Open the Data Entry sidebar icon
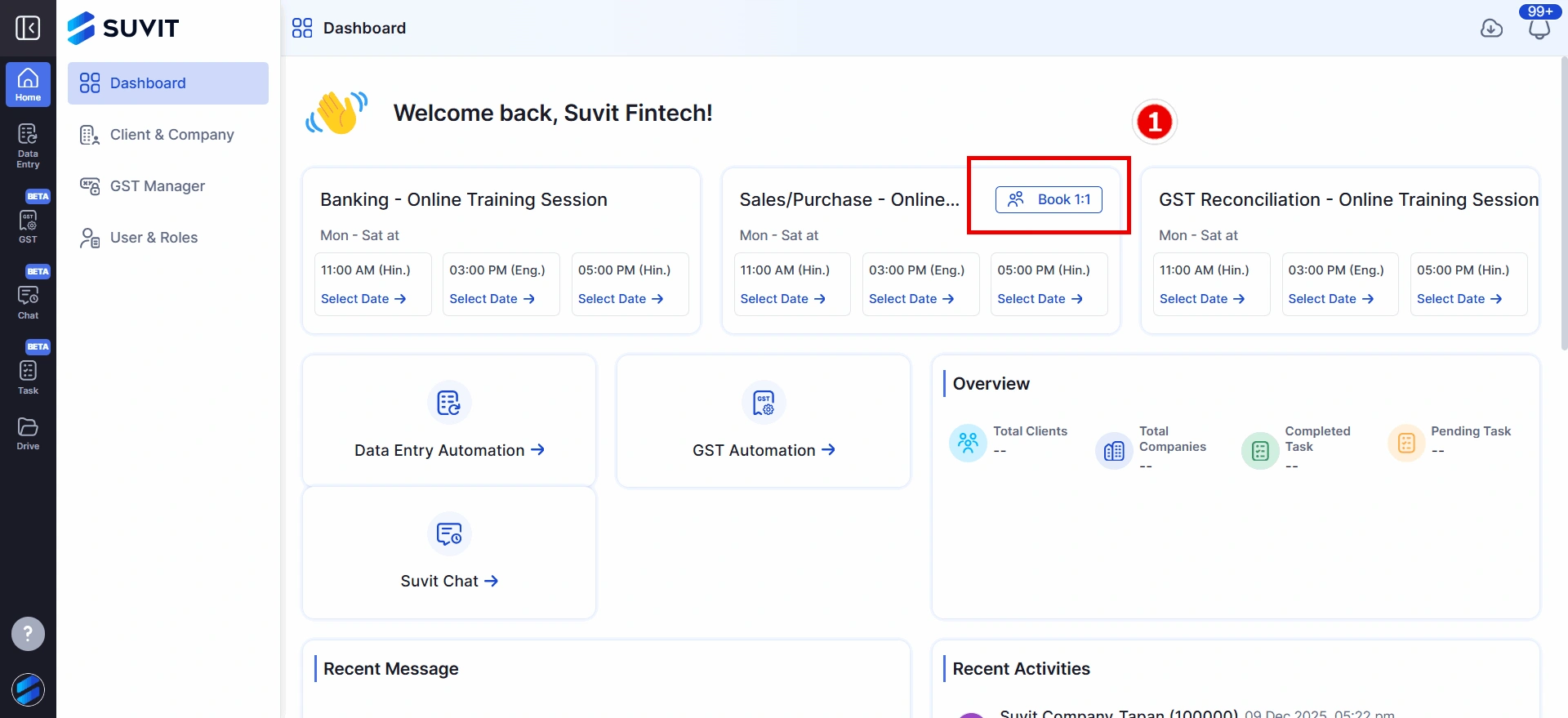 [x=28, y=145]
